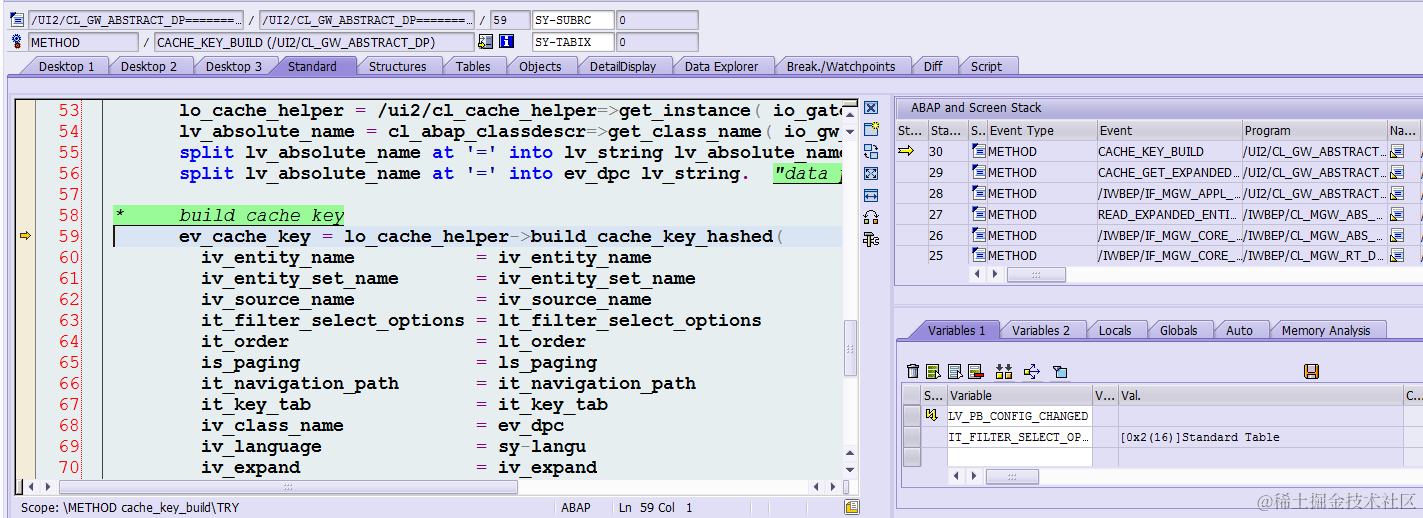Select the Globals tab
Viewport: 1423px width, 518px height.
[x=1178, y=330]
